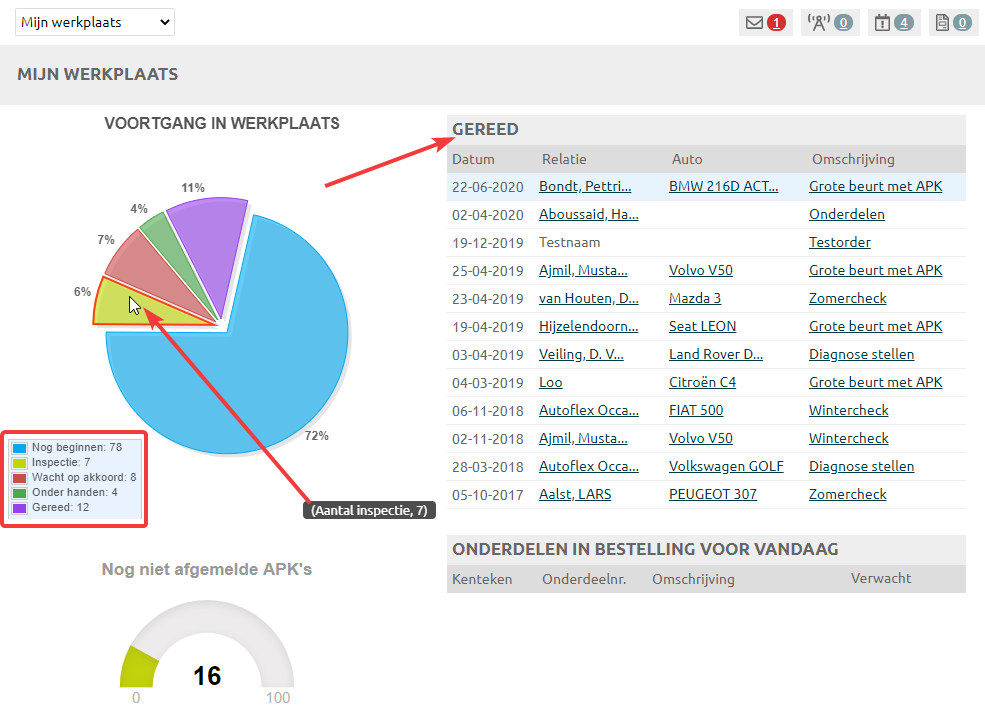The image size is (985, 712).
Task: Open the calendar alert icon
Action: 882,23
